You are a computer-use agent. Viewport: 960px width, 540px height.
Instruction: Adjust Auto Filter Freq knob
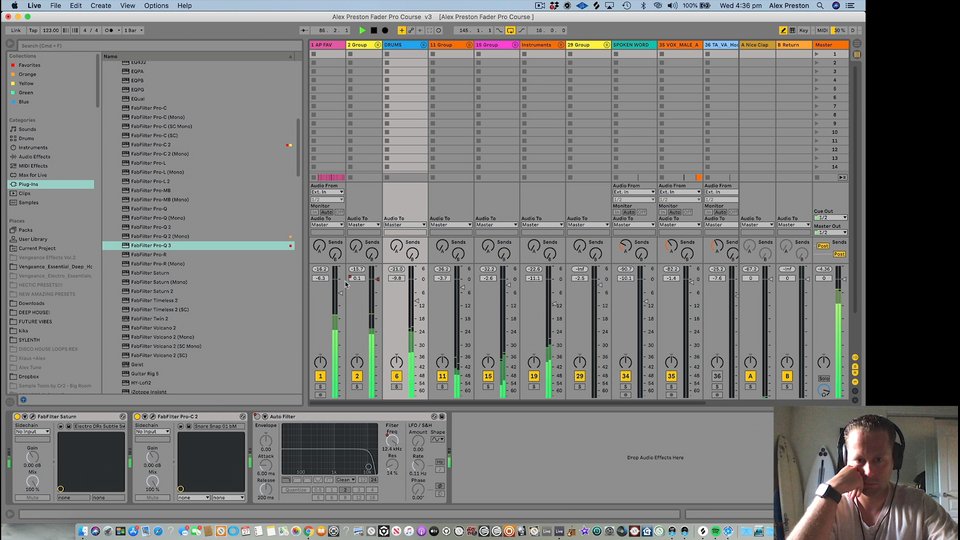point(392,440)
